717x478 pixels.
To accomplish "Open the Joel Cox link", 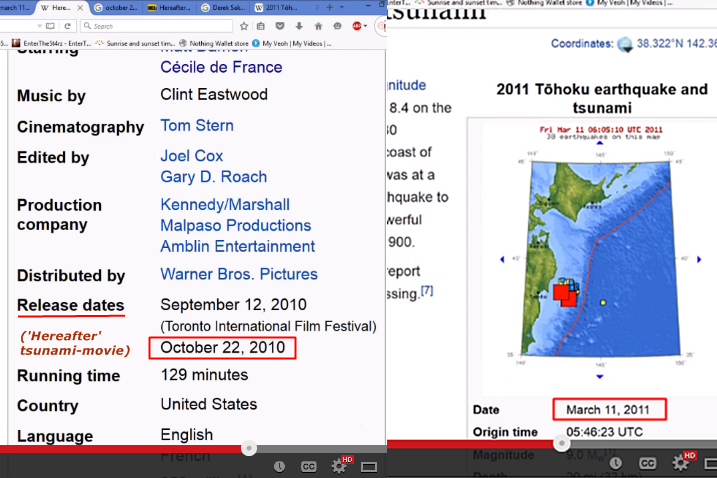I will point(192,156).
